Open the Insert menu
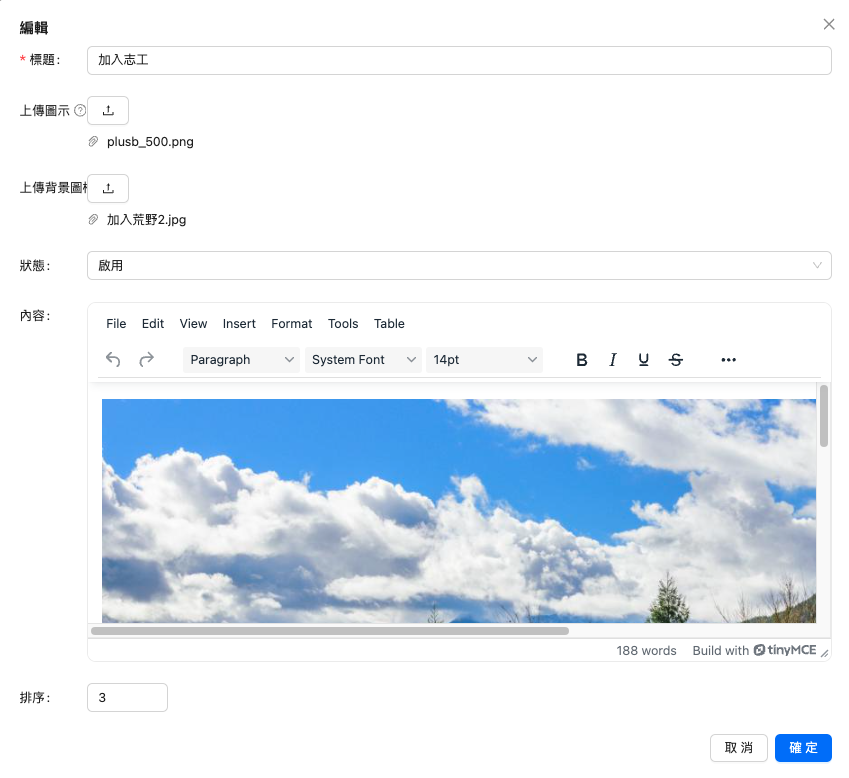This screenshot has height=778, width=849. 239,324
